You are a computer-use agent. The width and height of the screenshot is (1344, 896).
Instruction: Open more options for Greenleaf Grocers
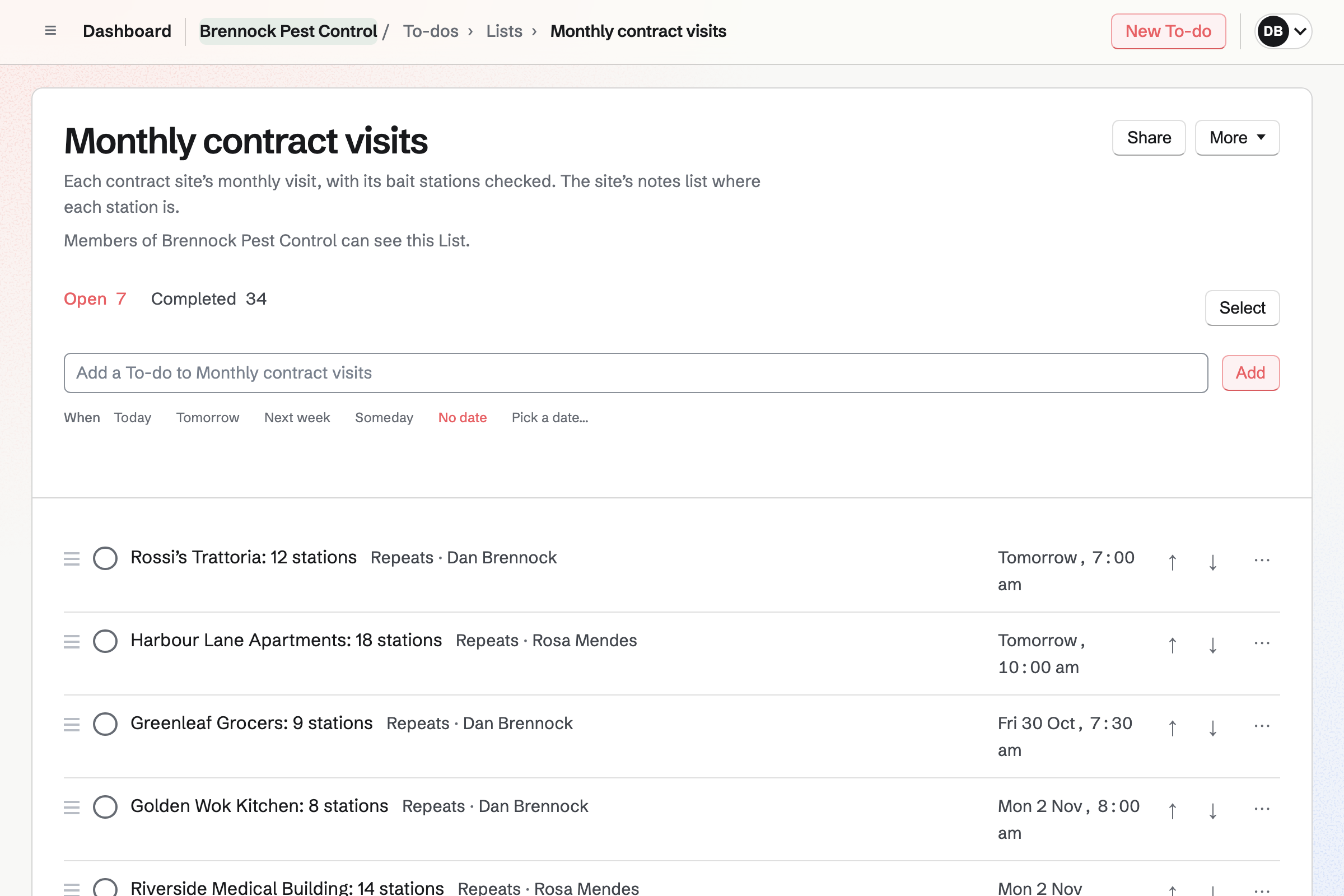click(x=1262, y=726)
